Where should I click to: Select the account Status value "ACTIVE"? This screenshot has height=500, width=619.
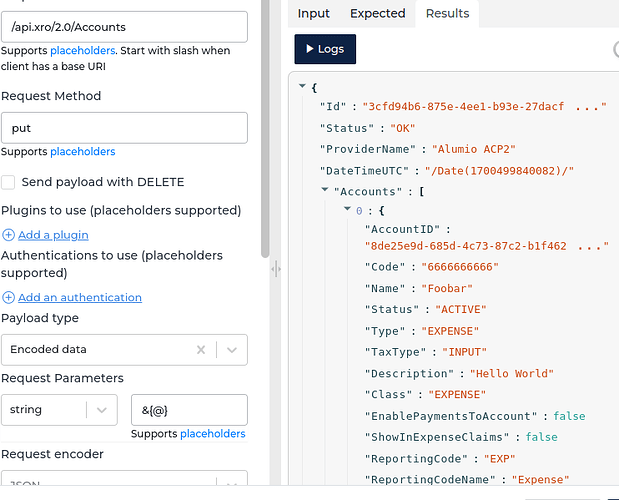(461, 309)
